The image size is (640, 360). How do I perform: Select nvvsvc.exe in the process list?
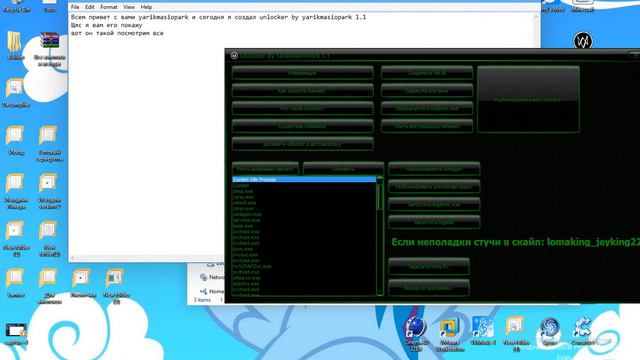pyautogui.click(x=304, y=255)
